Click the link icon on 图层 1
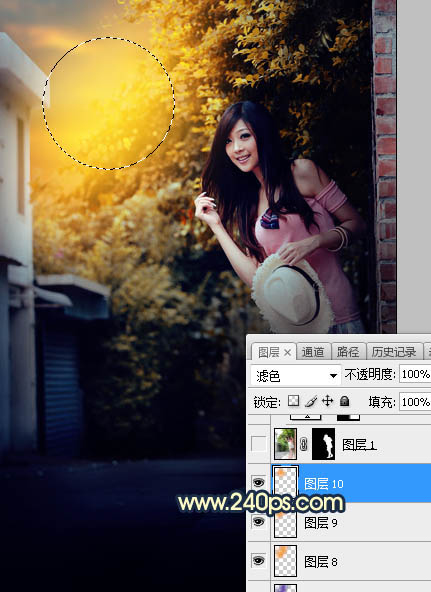This screenshot has width=431, height=592. click(304, 444)
